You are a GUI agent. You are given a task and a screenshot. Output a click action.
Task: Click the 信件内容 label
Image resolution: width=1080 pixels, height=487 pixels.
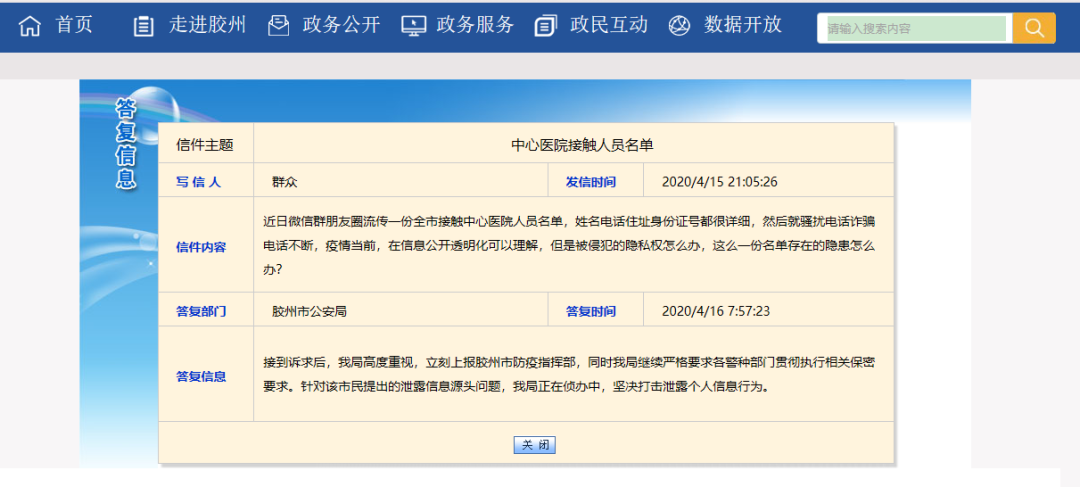(201, 247)
